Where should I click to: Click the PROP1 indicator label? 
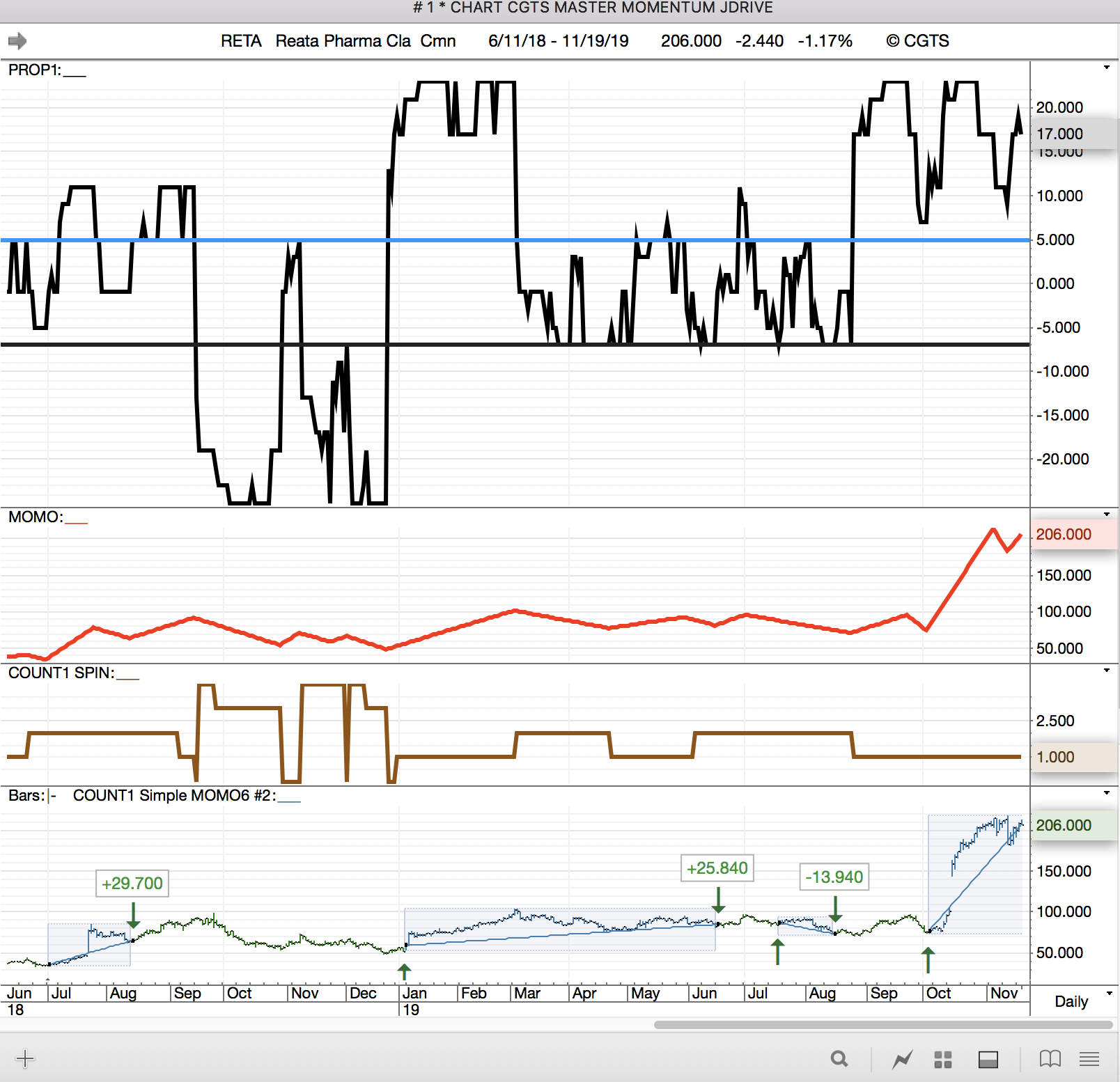tap(34, 70)
